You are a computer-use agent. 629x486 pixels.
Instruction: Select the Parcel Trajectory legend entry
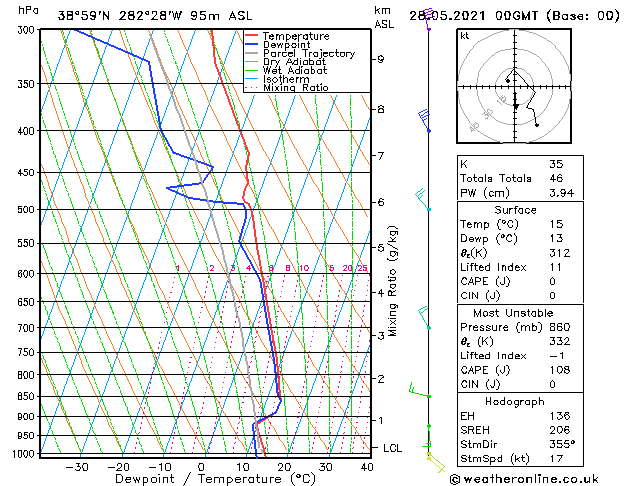click(300, 53)
